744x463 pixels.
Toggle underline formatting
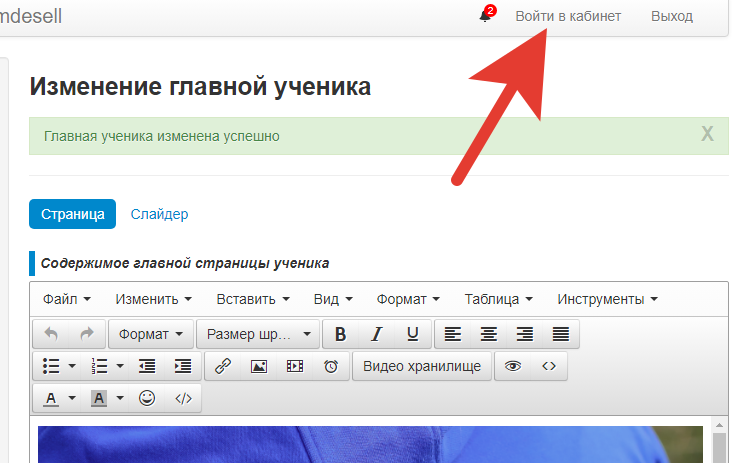click(x=412, y=334)
